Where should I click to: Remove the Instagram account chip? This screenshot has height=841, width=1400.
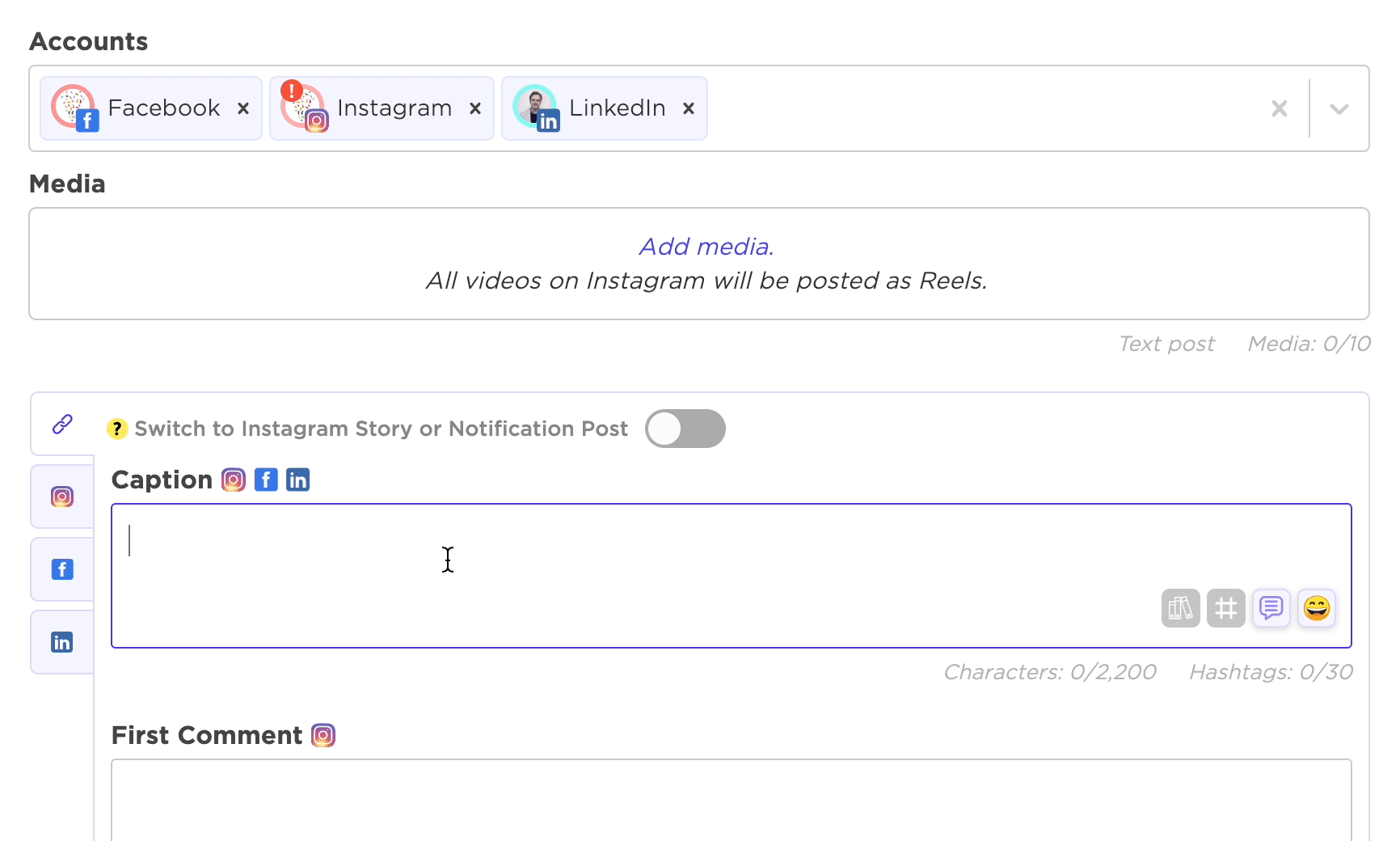(x=475, y=108)
